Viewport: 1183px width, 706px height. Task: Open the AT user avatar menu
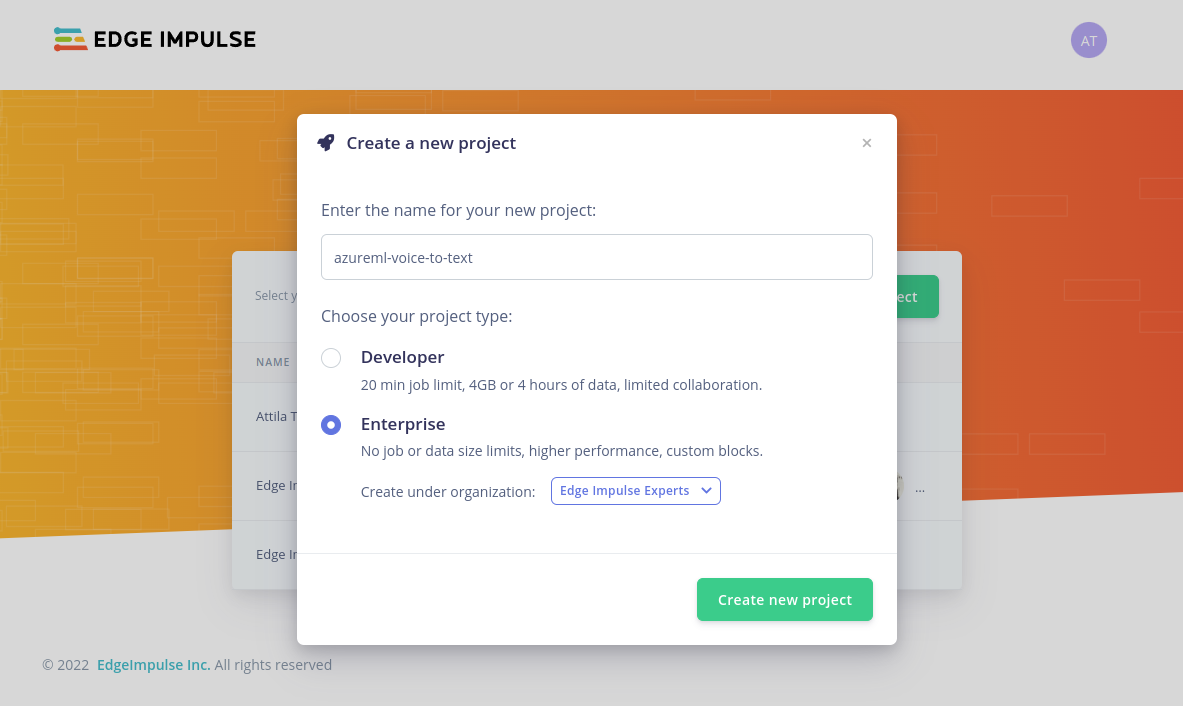point(1088,41)
